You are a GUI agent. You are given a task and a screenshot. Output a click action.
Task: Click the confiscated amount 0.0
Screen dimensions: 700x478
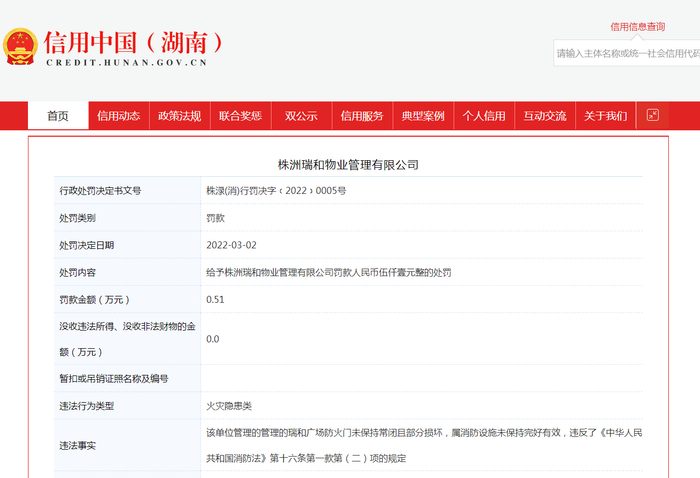click(x=212, y=339)
